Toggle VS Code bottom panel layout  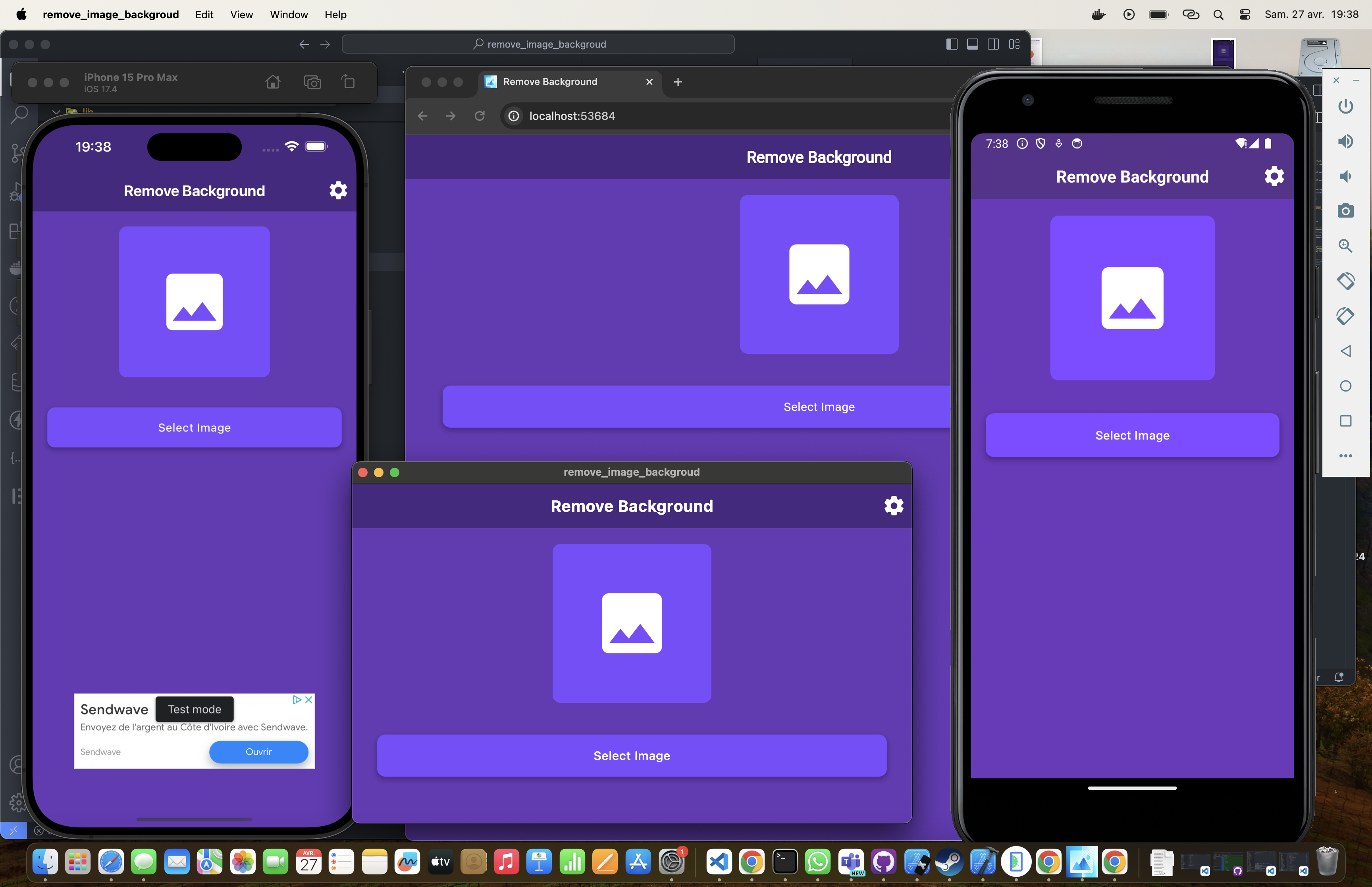(973, 44)
